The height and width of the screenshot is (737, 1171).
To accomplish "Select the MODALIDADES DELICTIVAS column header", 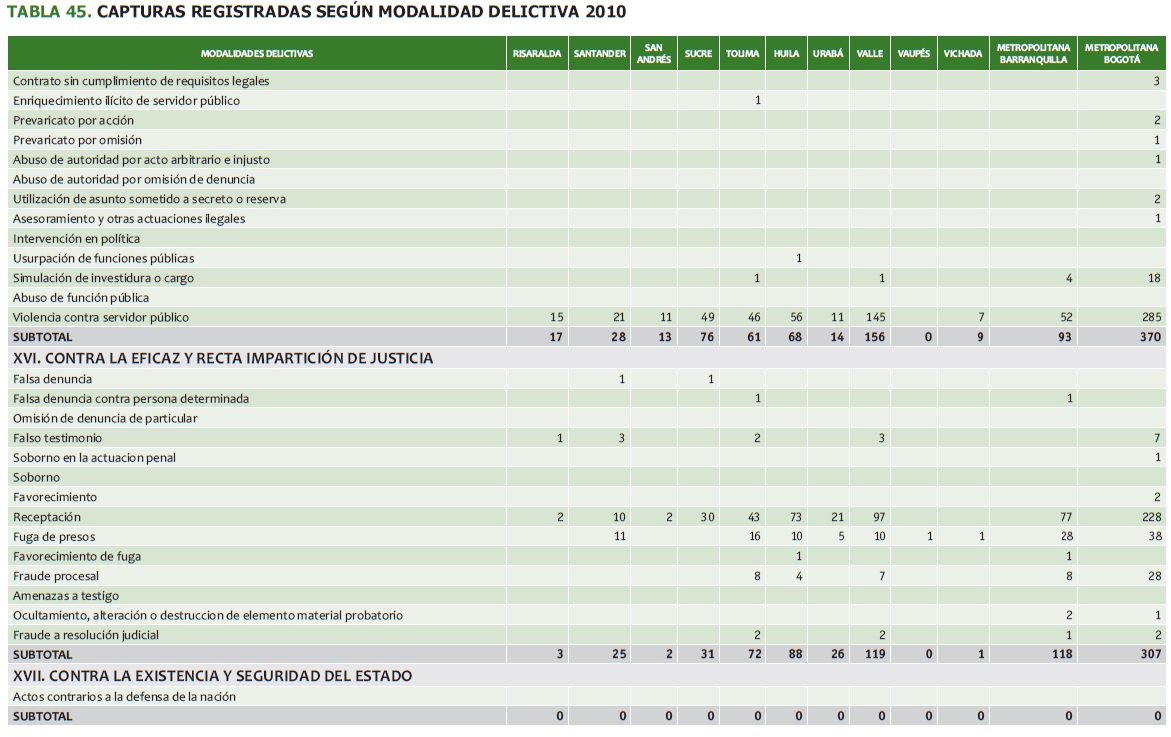I will coord(257,54).
